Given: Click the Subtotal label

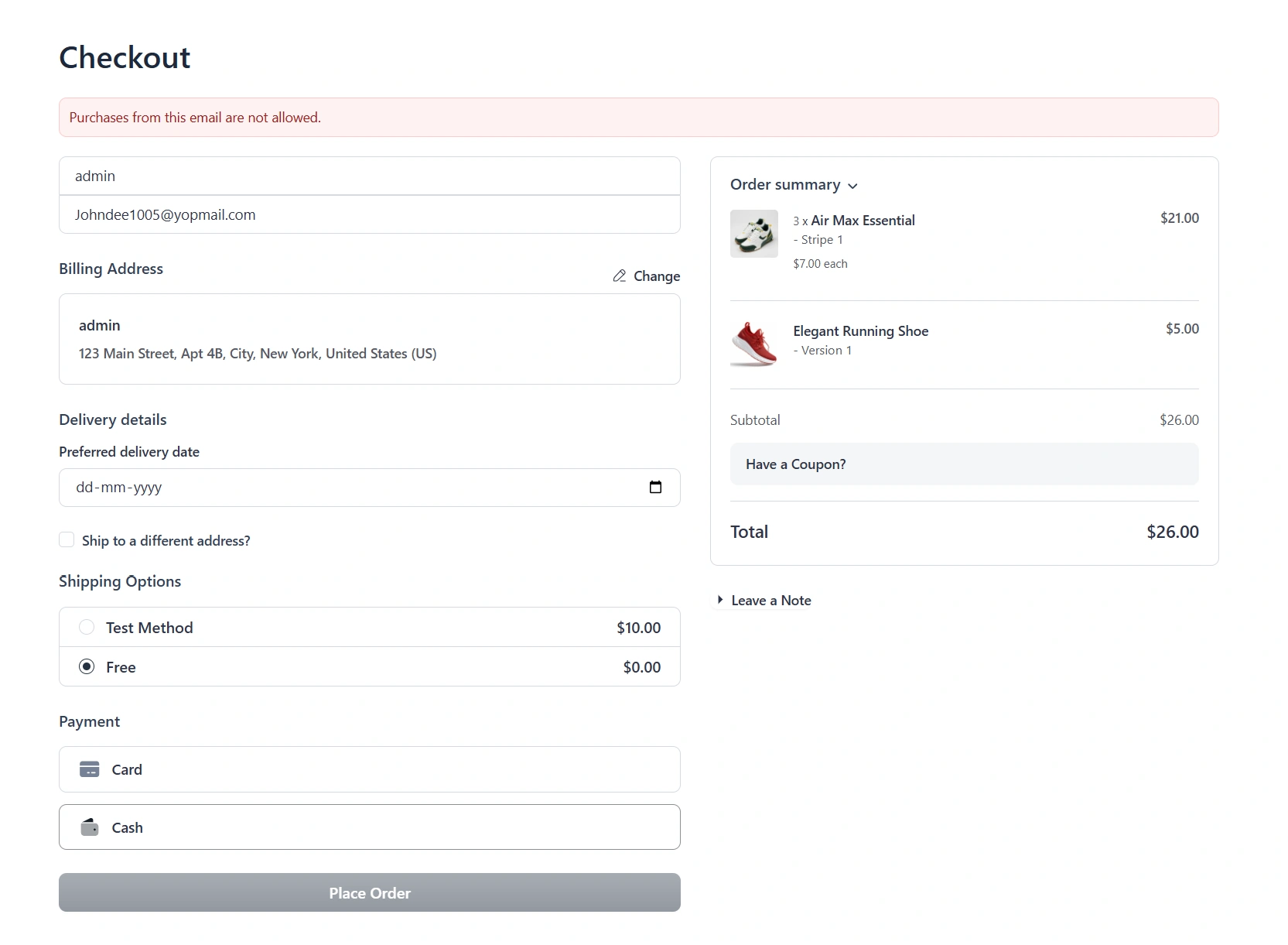Looking at the screenshot, I should click(755, 420).
